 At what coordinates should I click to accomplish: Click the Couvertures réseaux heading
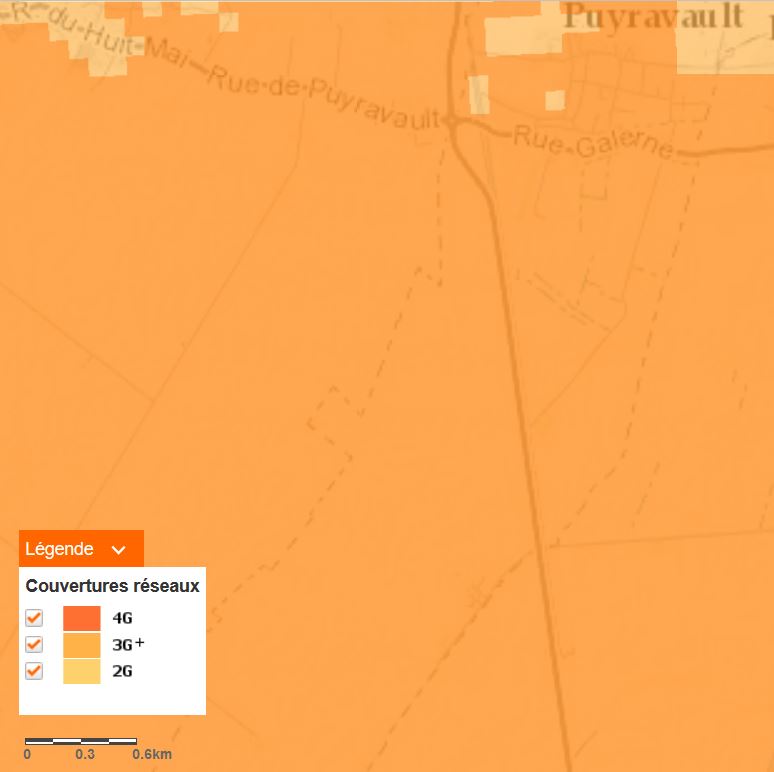(112, 586)
